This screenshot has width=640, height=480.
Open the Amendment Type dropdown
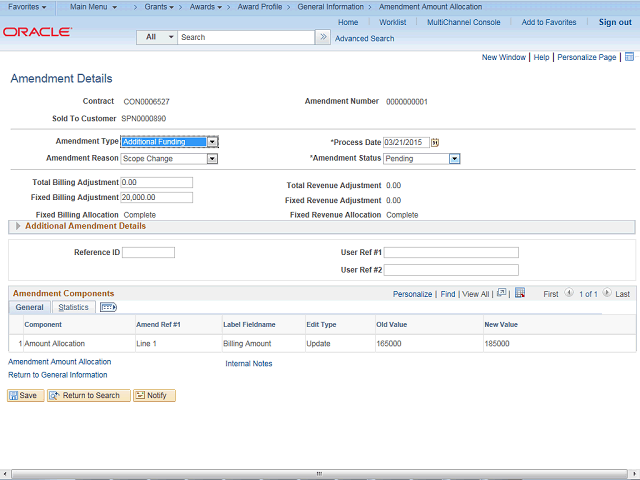tap(212, 142)
